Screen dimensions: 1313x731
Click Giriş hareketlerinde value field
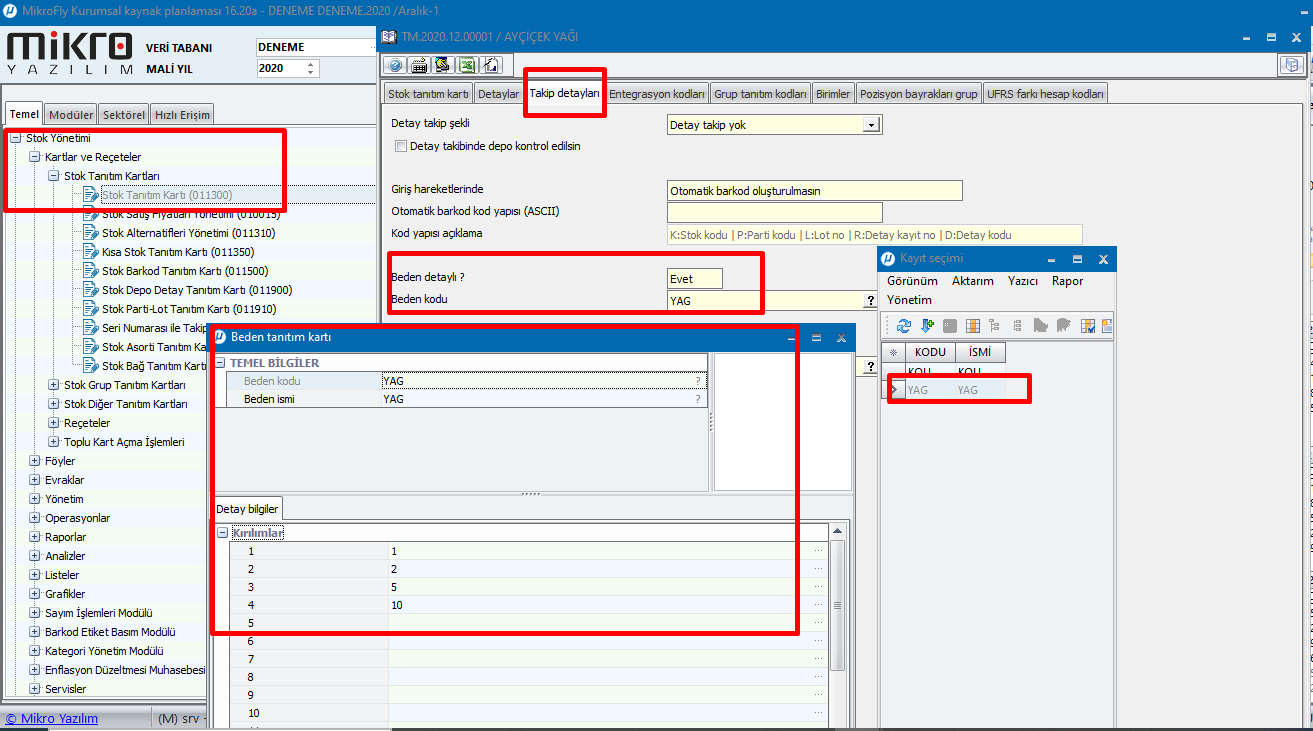814,190
